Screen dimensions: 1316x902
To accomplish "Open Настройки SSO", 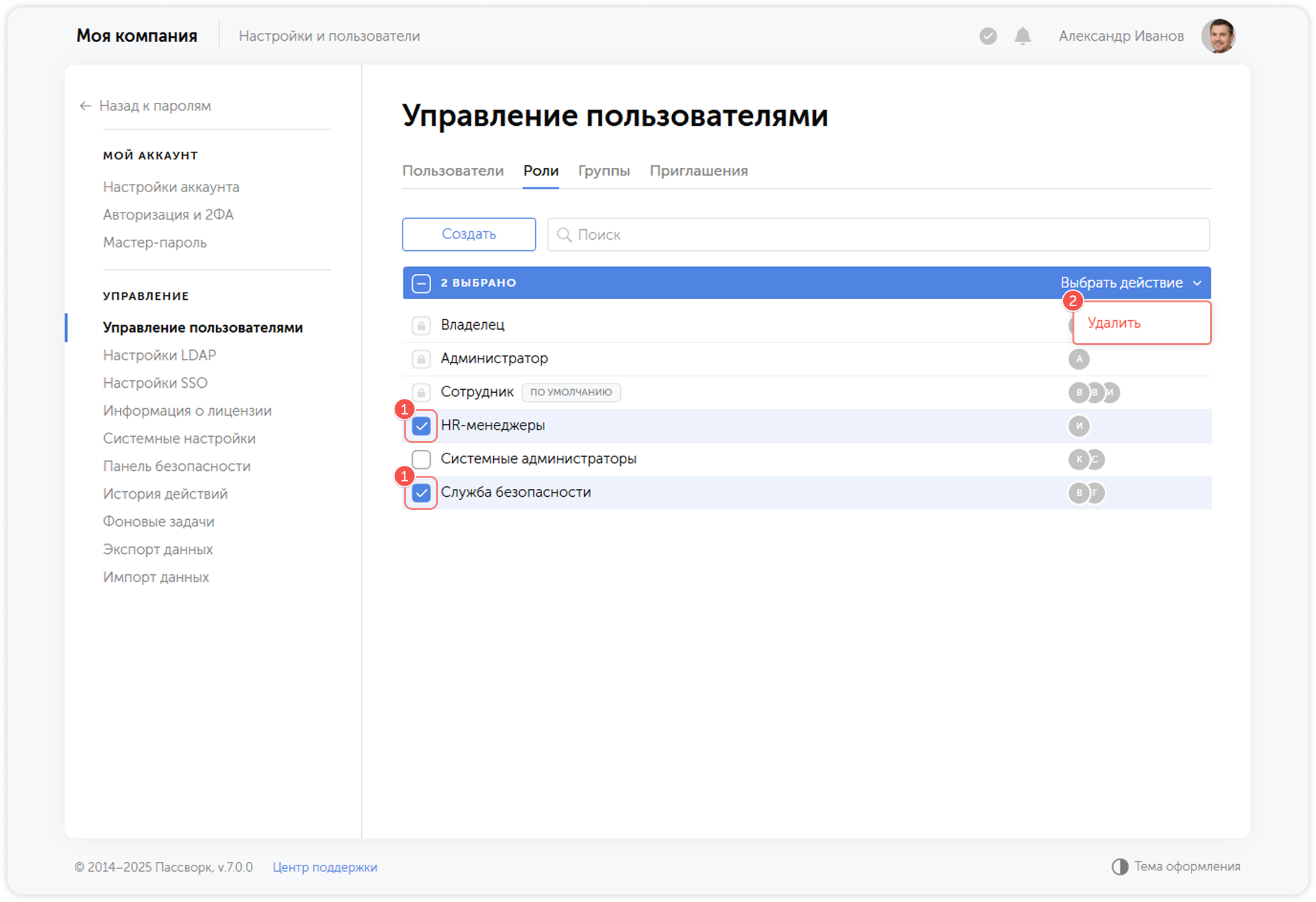I will coord(155,383).
